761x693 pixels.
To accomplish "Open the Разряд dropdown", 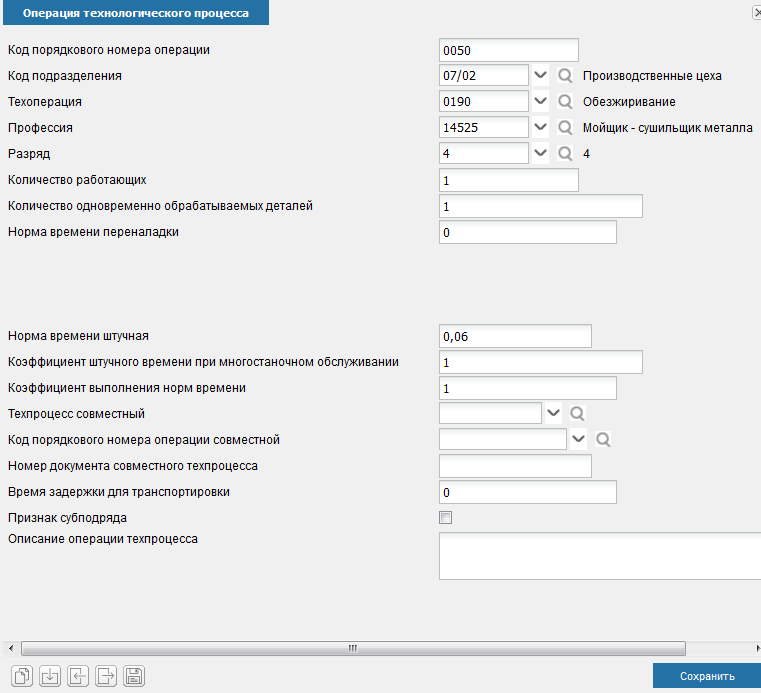I will [x=540, y=153].
